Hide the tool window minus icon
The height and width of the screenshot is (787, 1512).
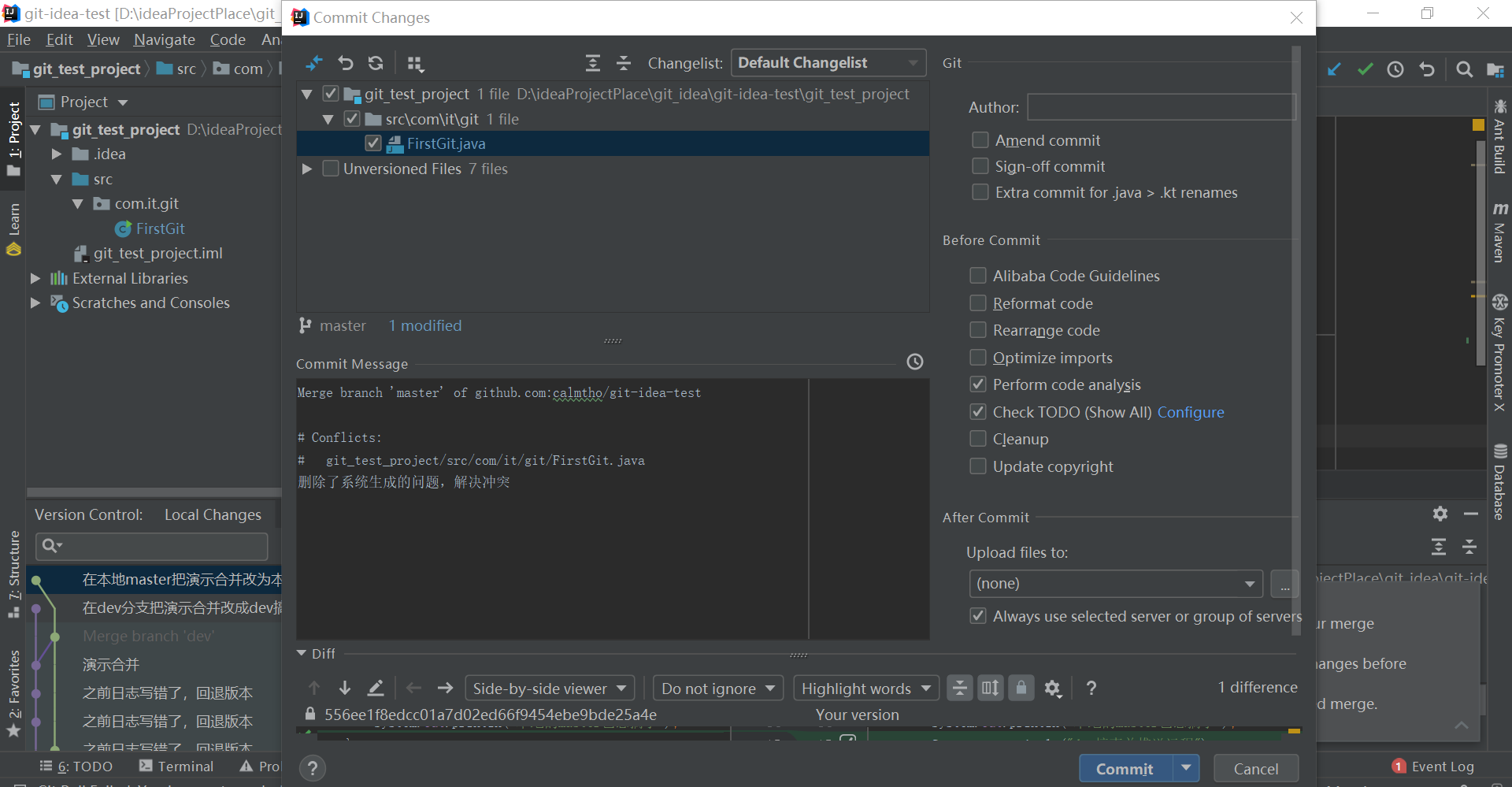[x=1470, y=514]
